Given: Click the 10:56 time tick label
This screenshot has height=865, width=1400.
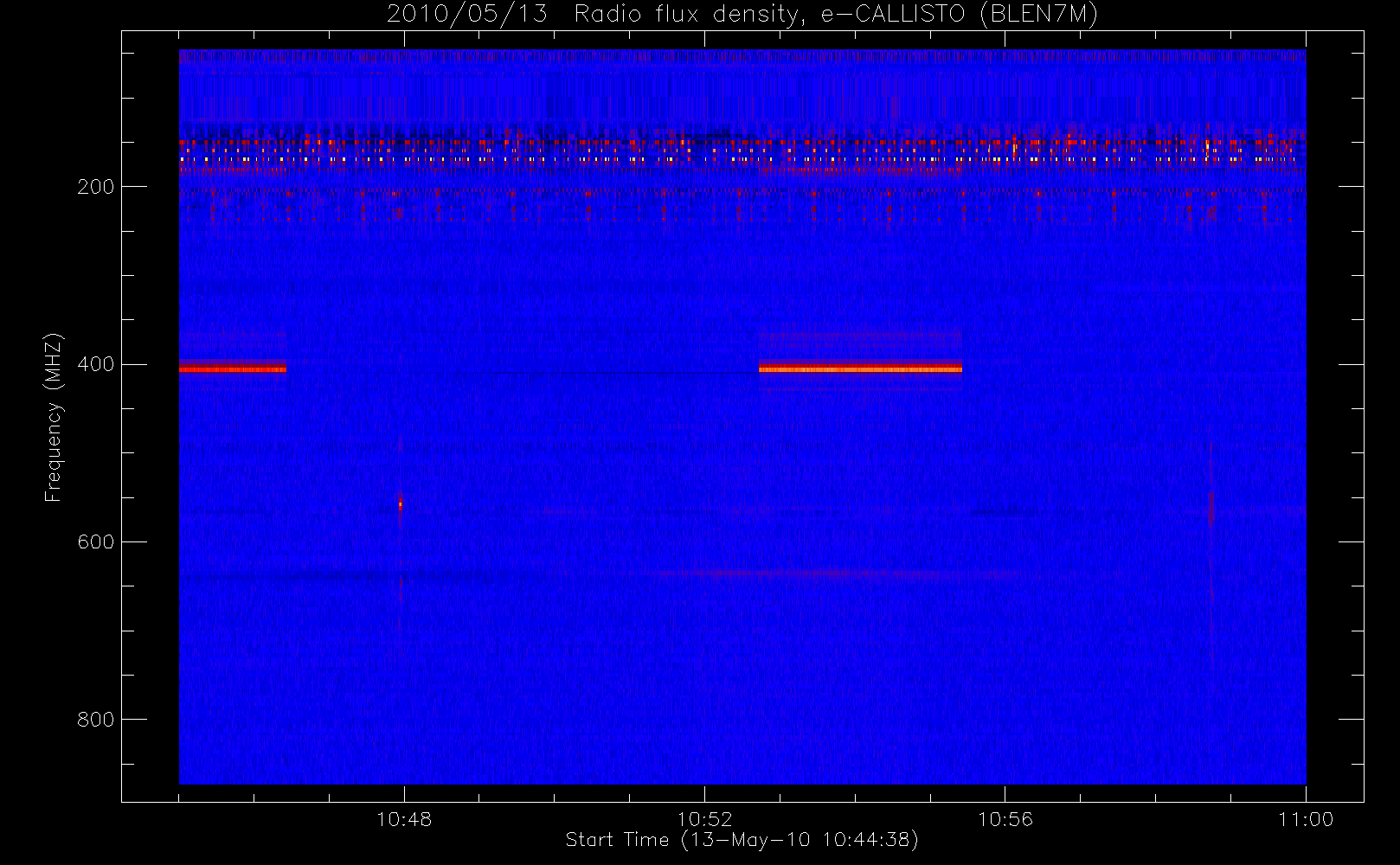Looking at the screenshot, I should [1005, 819].
